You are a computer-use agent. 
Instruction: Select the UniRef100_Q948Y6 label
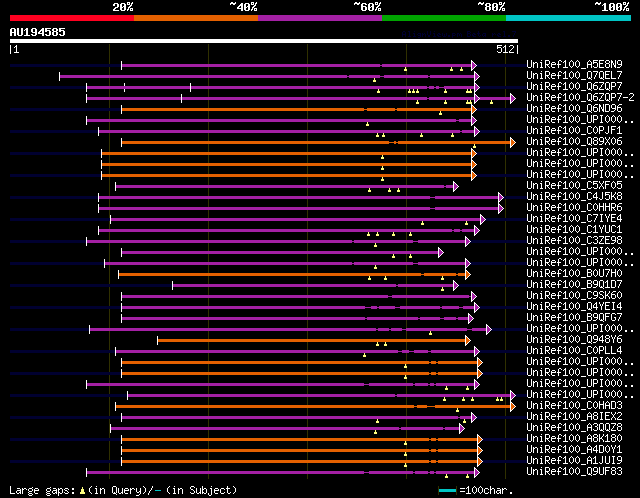tap(574, 340)
